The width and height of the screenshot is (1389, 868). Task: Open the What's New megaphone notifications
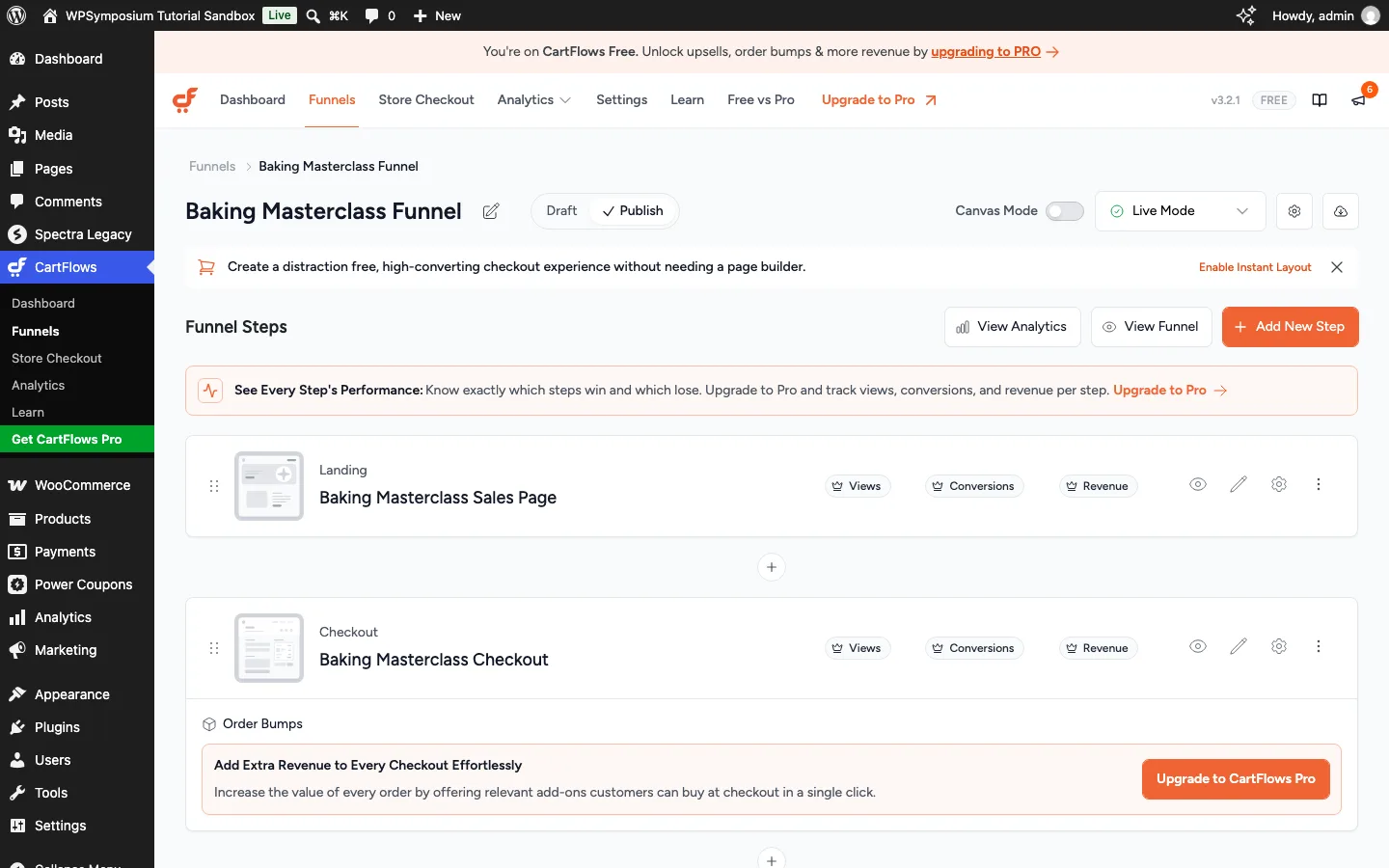click(1359, 100)
